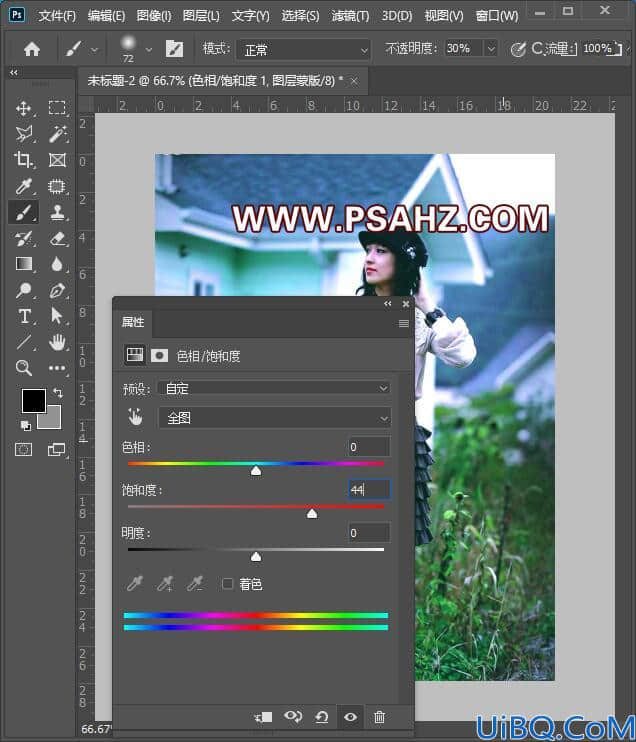Select the Zoom tool
Screen dimensions: 636x742
(24, 368)
